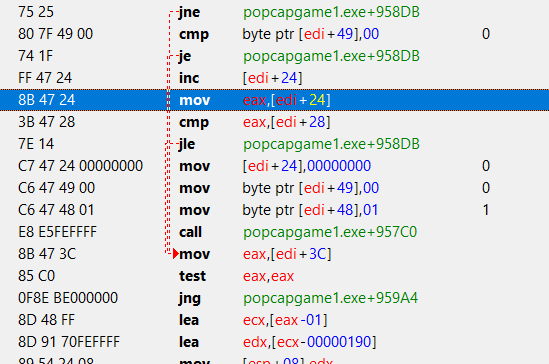Select bytes '7E 14'
549x364 pixels.
point(36,144)
